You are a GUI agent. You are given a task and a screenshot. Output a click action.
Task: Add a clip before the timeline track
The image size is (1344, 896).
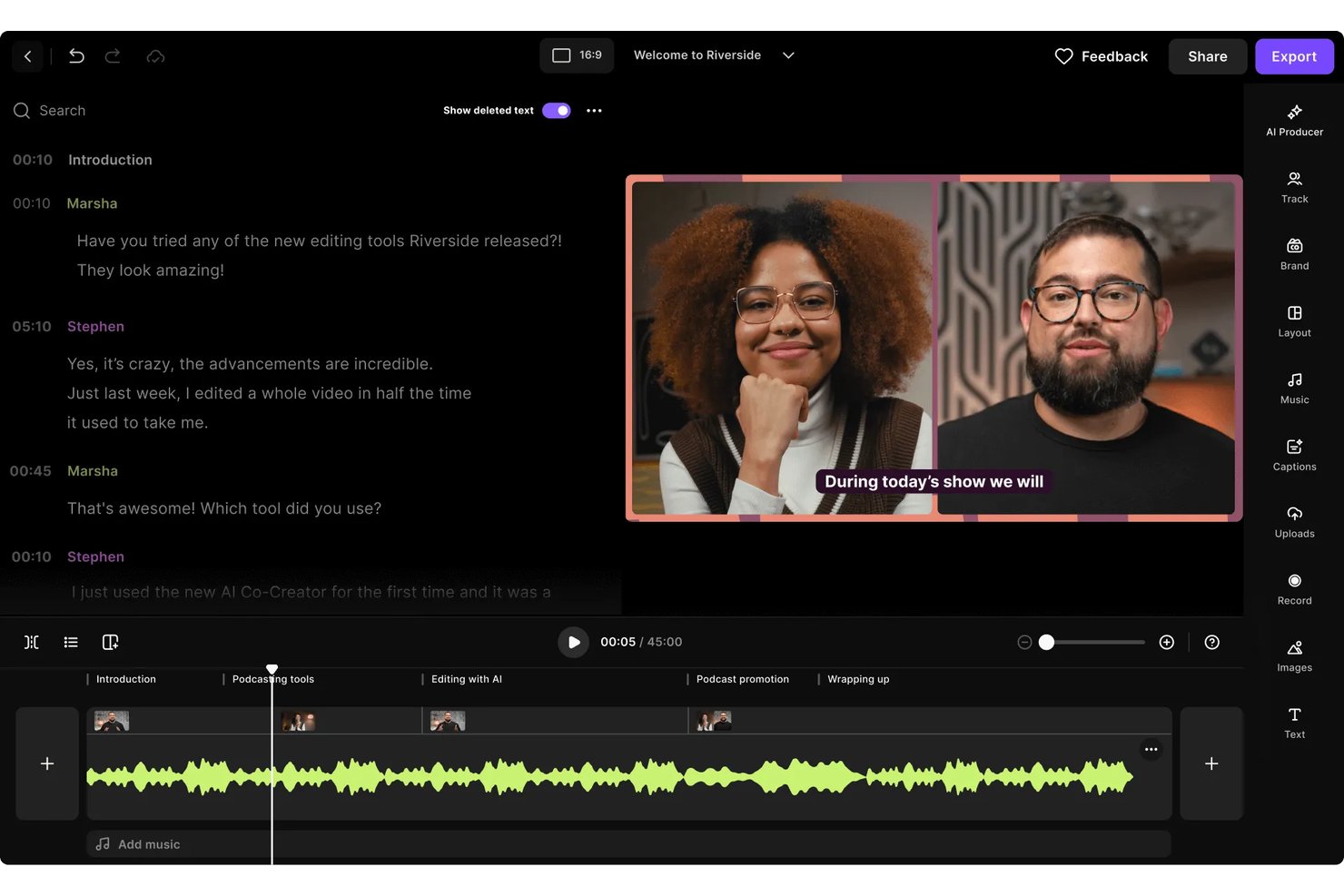click(x=47, y=763)
